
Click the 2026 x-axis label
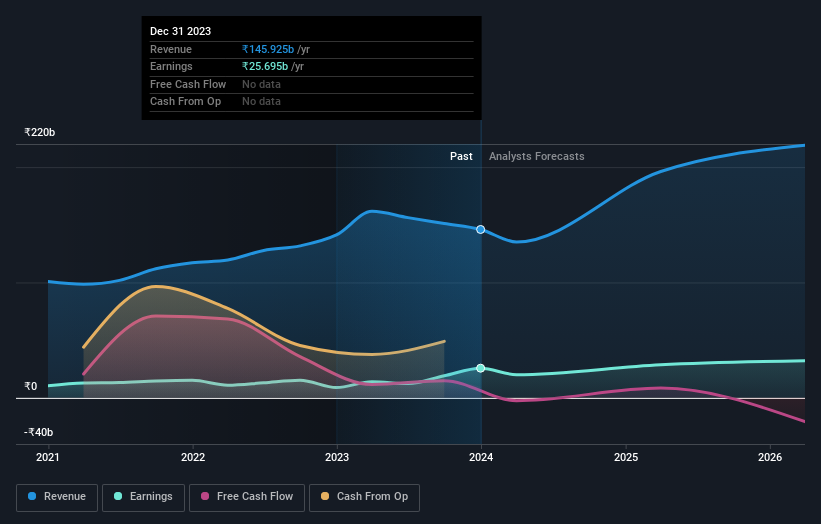tap(770, 458)
